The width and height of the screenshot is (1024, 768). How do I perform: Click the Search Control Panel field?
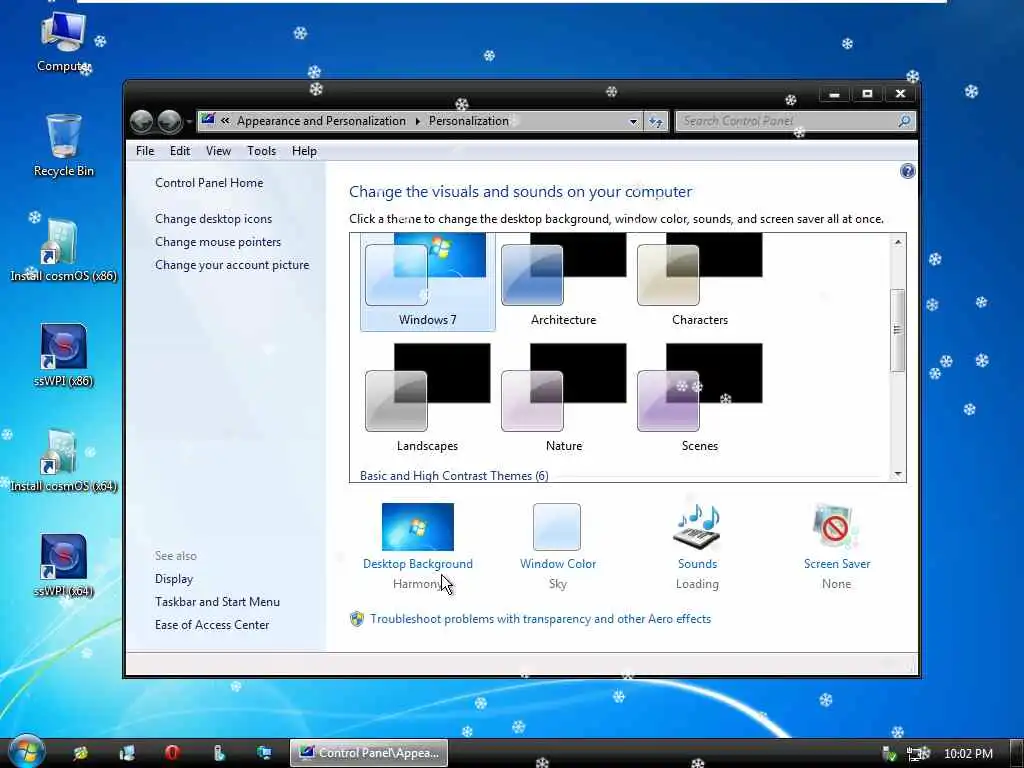coord(786,121)
